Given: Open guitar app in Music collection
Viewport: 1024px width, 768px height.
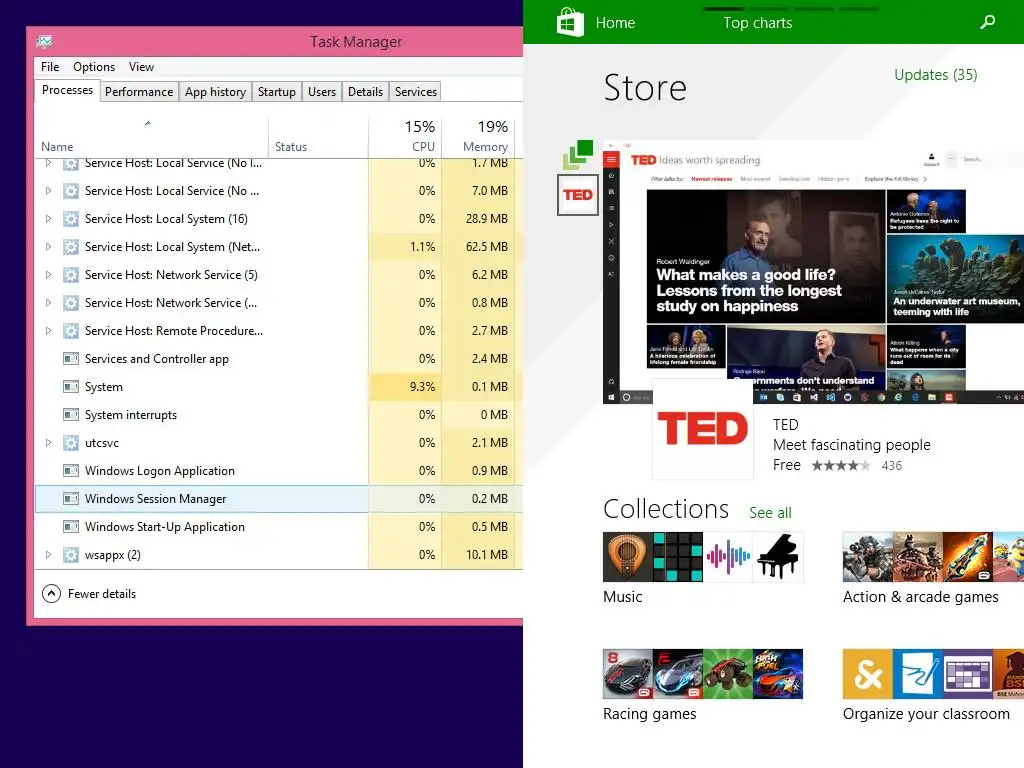Looking at the screenshot, I should tap(628, 557).
